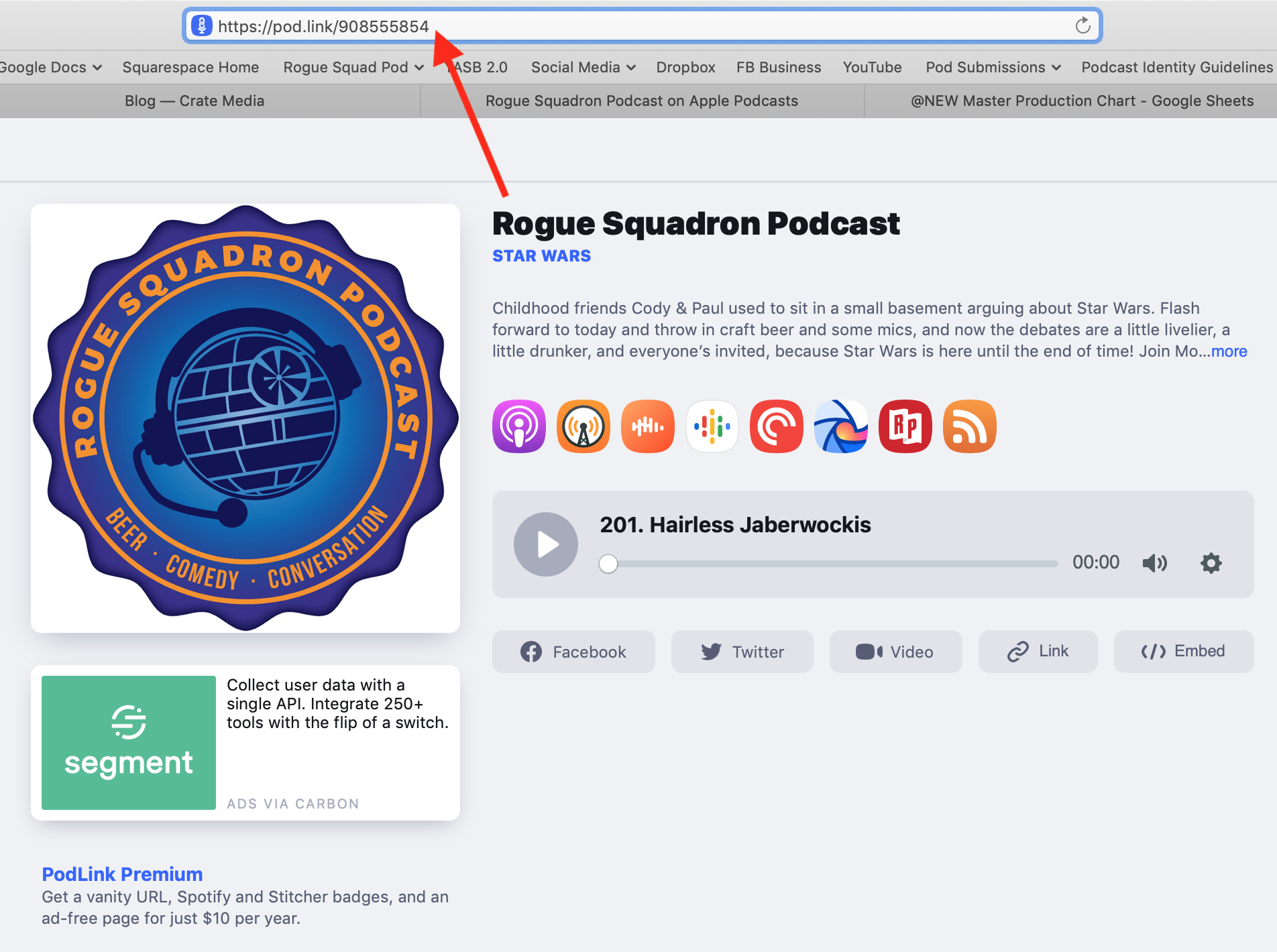This screenshot has height=952, width=1277.
Task: Expand the Google Docs bookmarks folder
Action: pyautogui.click(x=50, y=67)
